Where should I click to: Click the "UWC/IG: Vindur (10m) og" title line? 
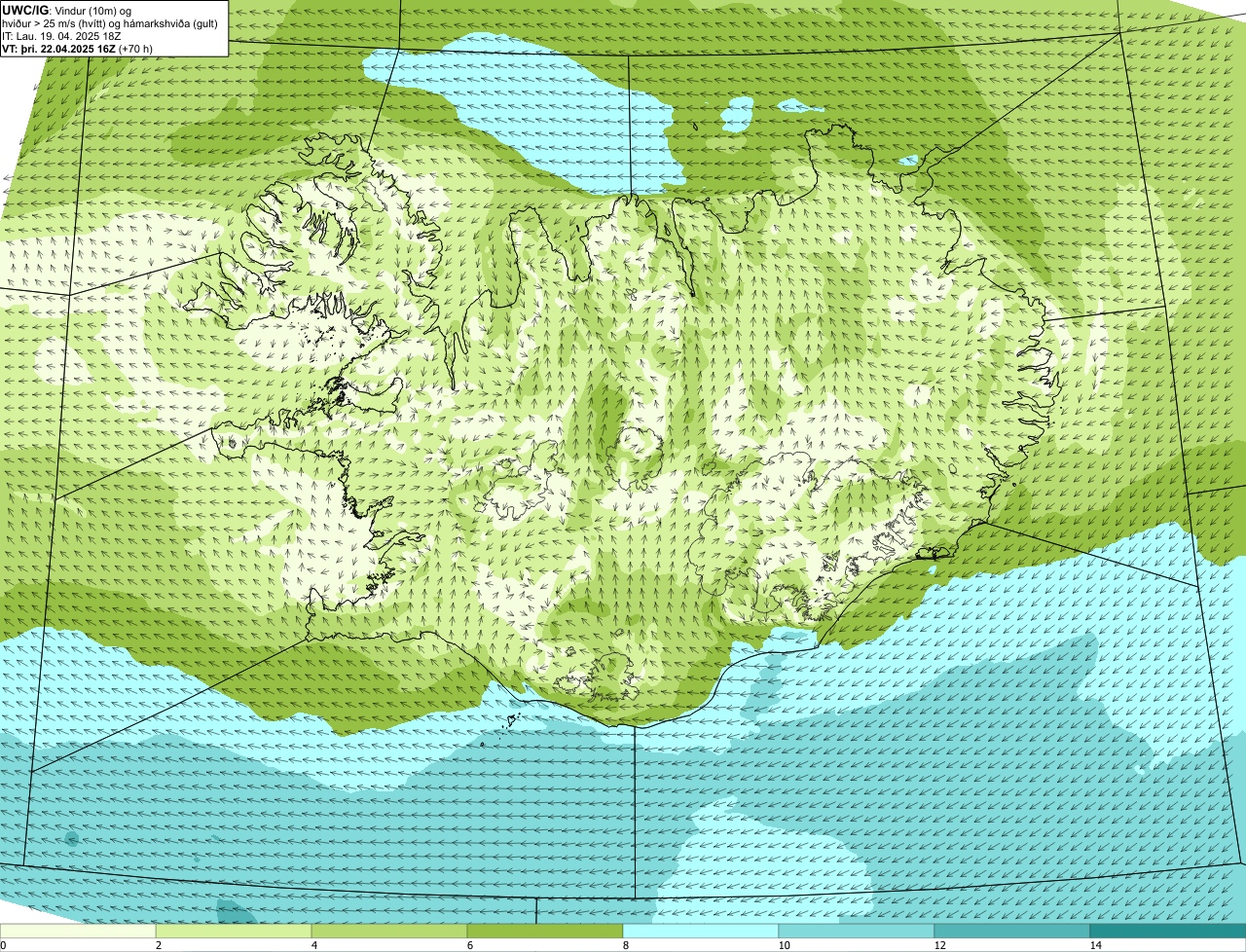[x=67, y=11]
